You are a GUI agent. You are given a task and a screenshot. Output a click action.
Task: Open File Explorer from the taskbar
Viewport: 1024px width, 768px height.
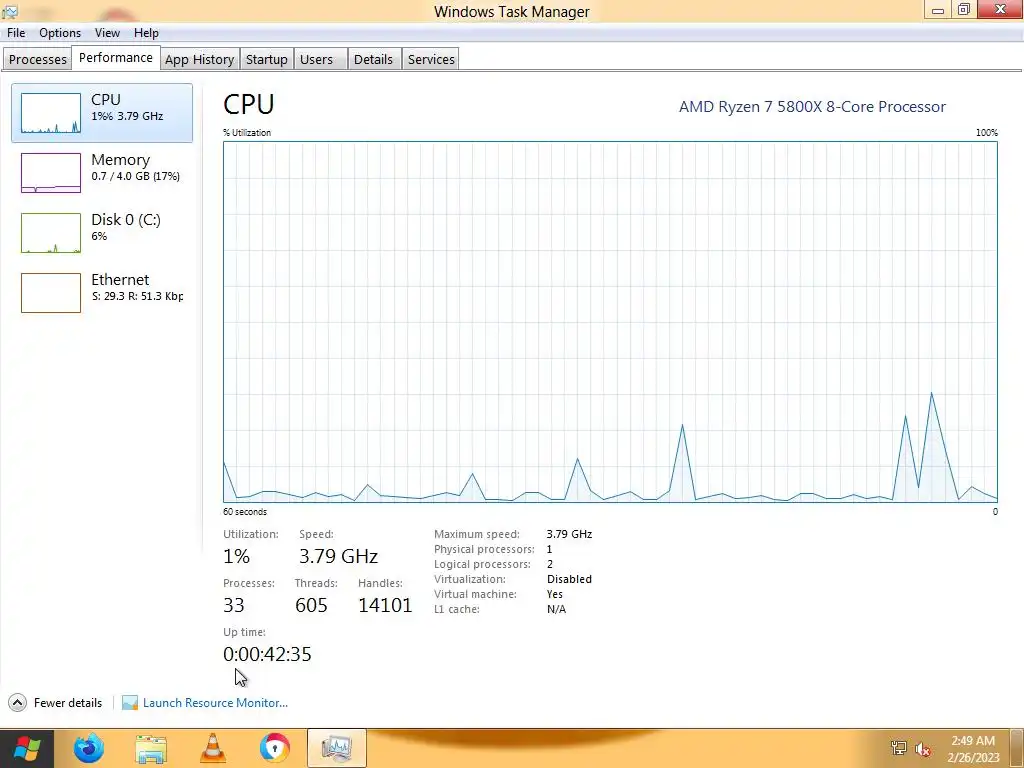[151, 748]
